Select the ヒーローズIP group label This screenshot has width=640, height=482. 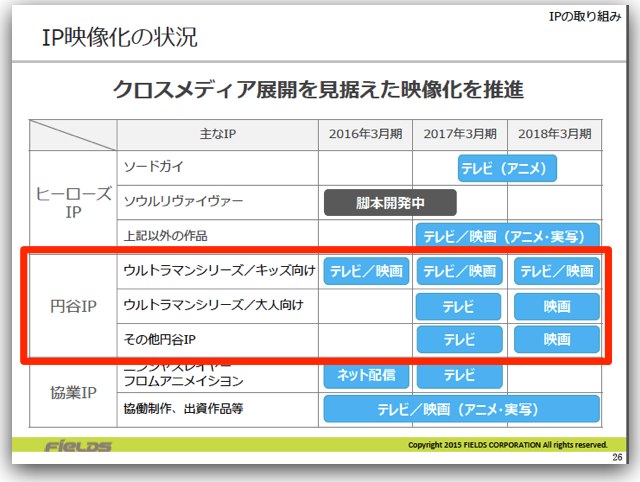[73, 202]
